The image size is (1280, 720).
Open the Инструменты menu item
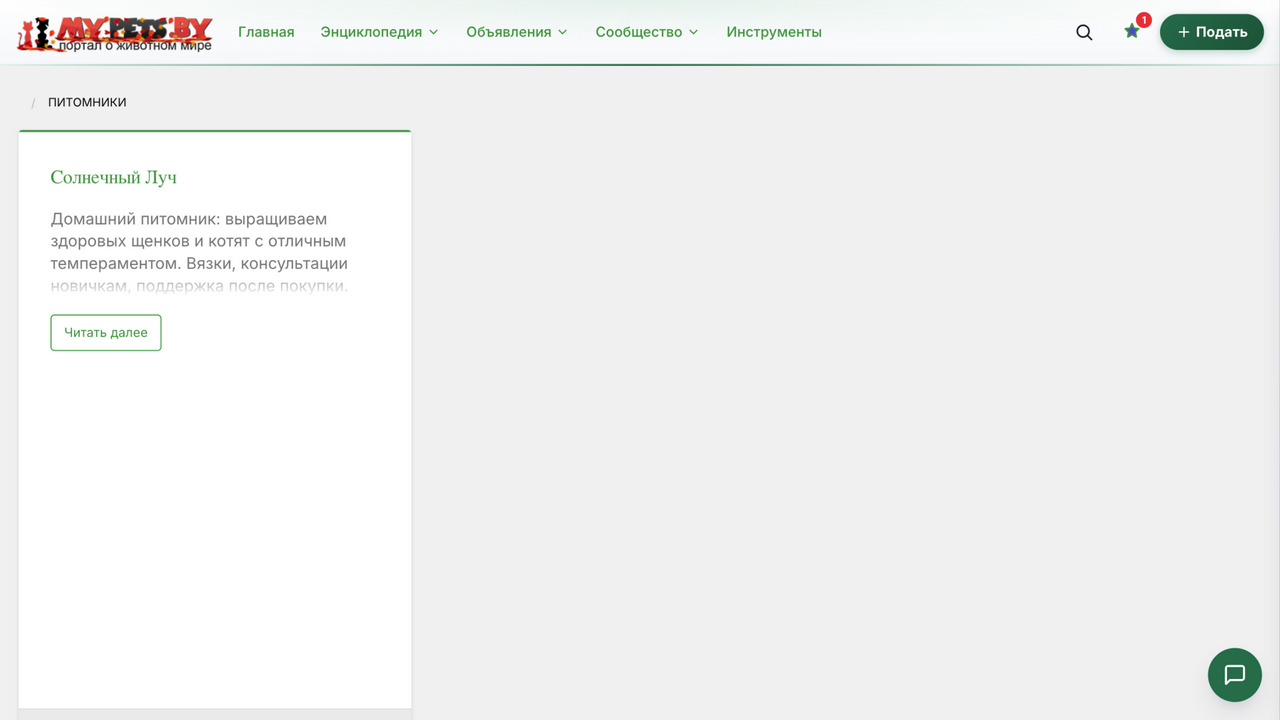(x=774, y=32)
